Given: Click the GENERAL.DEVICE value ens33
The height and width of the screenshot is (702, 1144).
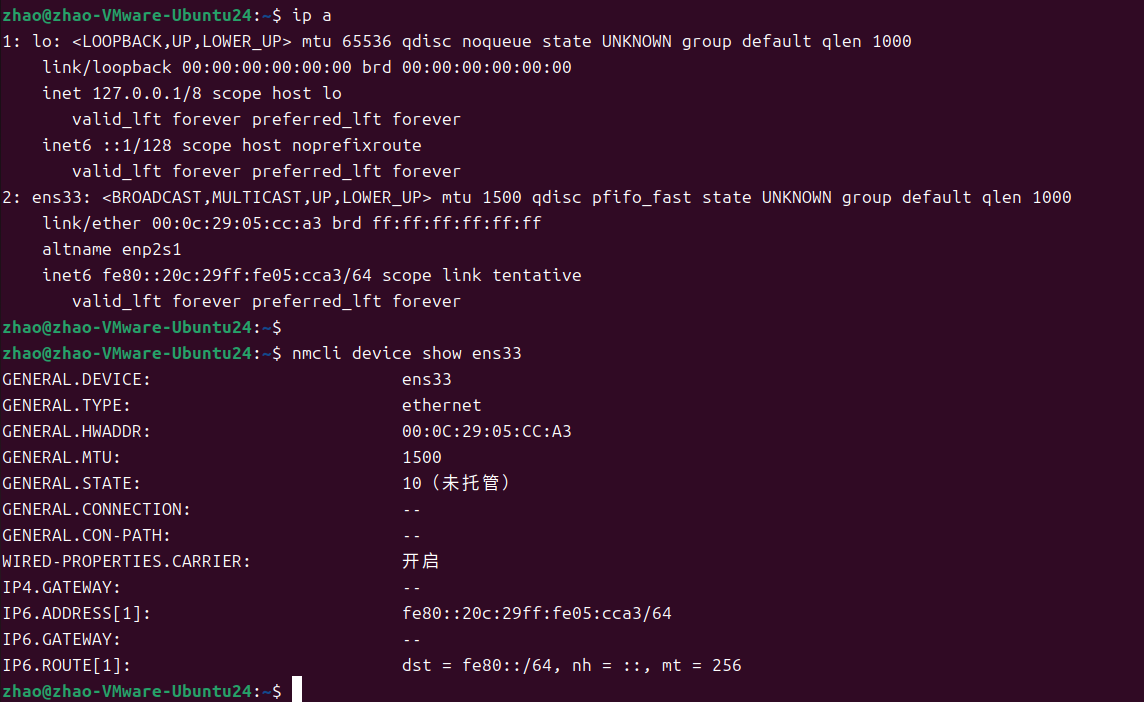Looking at the screenshot, I should coord(427,379).
